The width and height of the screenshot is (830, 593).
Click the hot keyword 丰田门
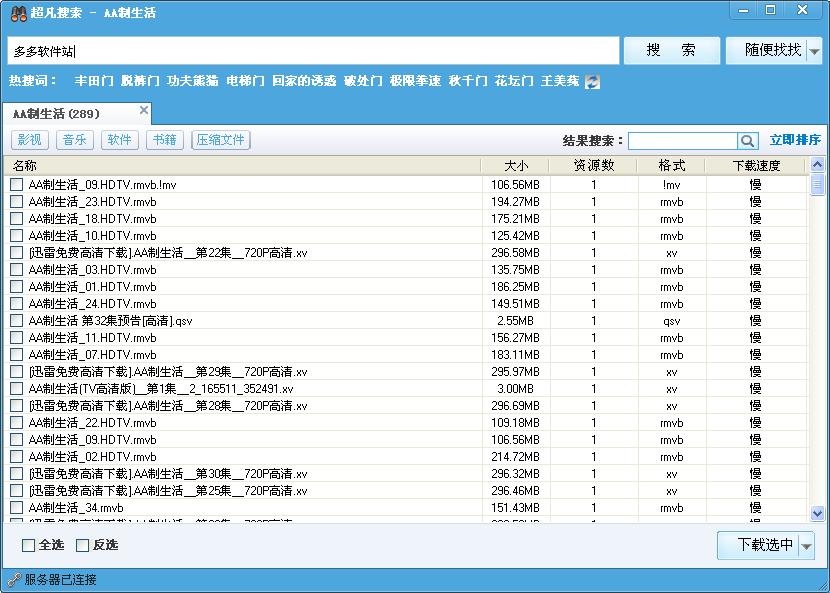94,81
